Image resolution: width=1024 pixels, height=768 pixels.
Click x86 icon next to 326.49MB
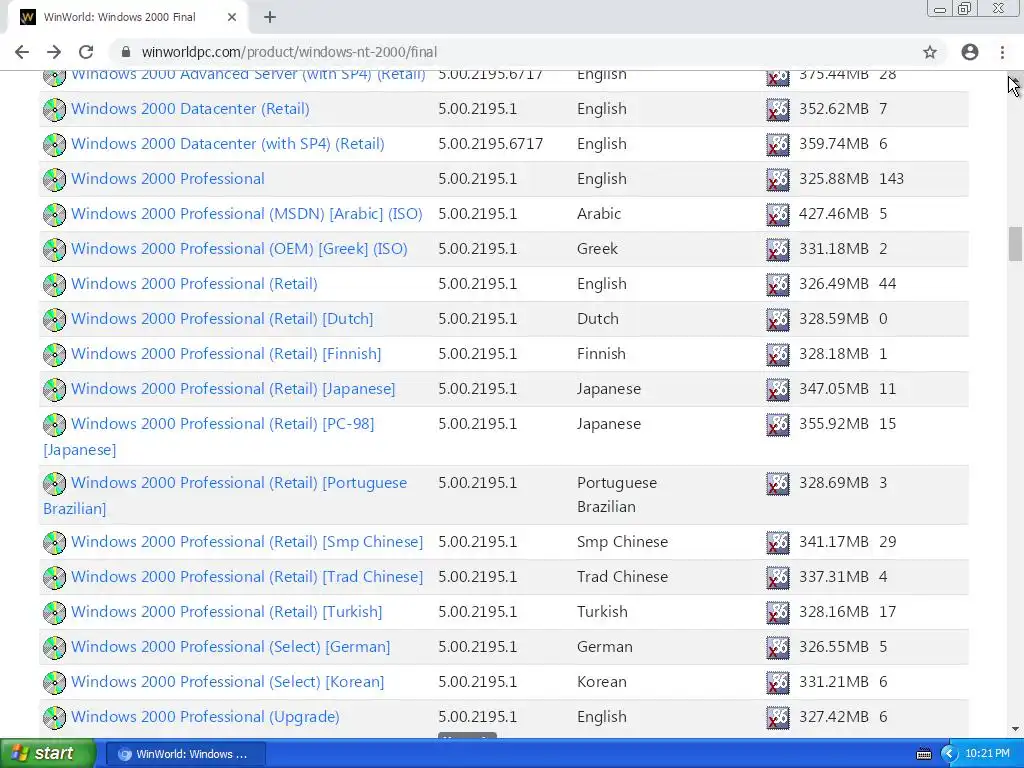[778, 285]
